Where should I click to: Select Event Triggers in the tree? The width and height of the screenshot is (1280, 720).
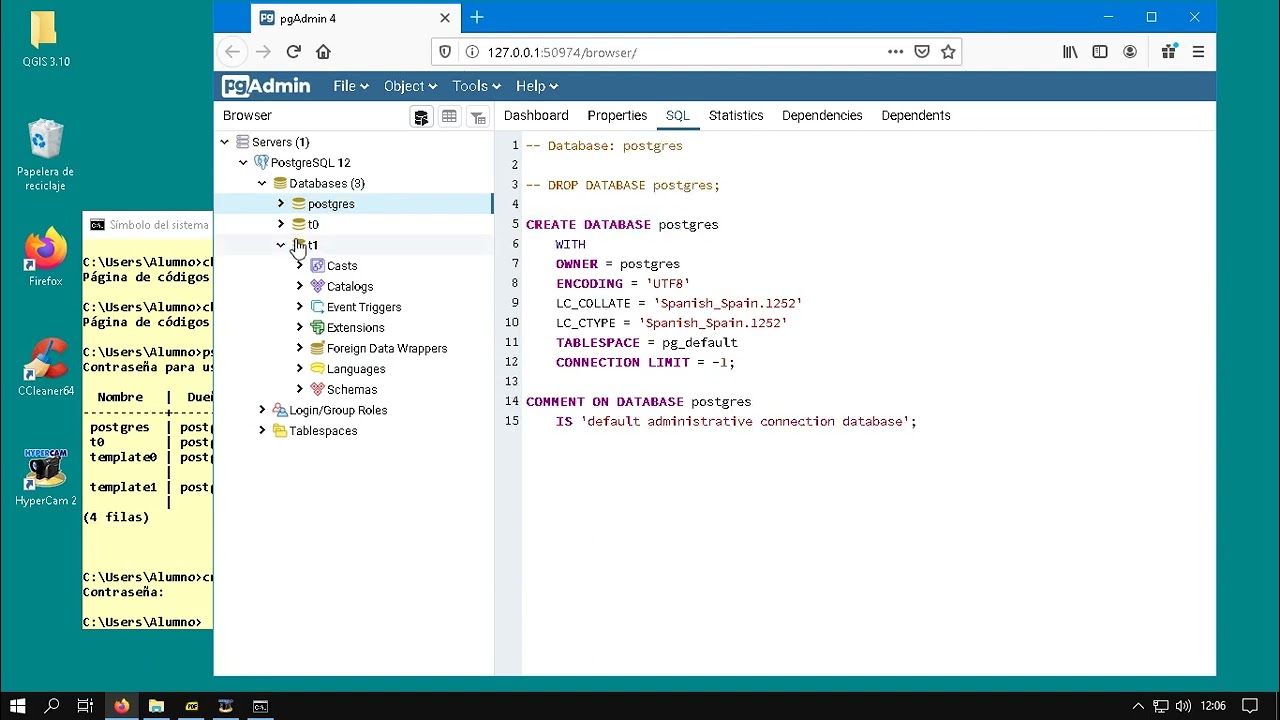tap(364, 307)
